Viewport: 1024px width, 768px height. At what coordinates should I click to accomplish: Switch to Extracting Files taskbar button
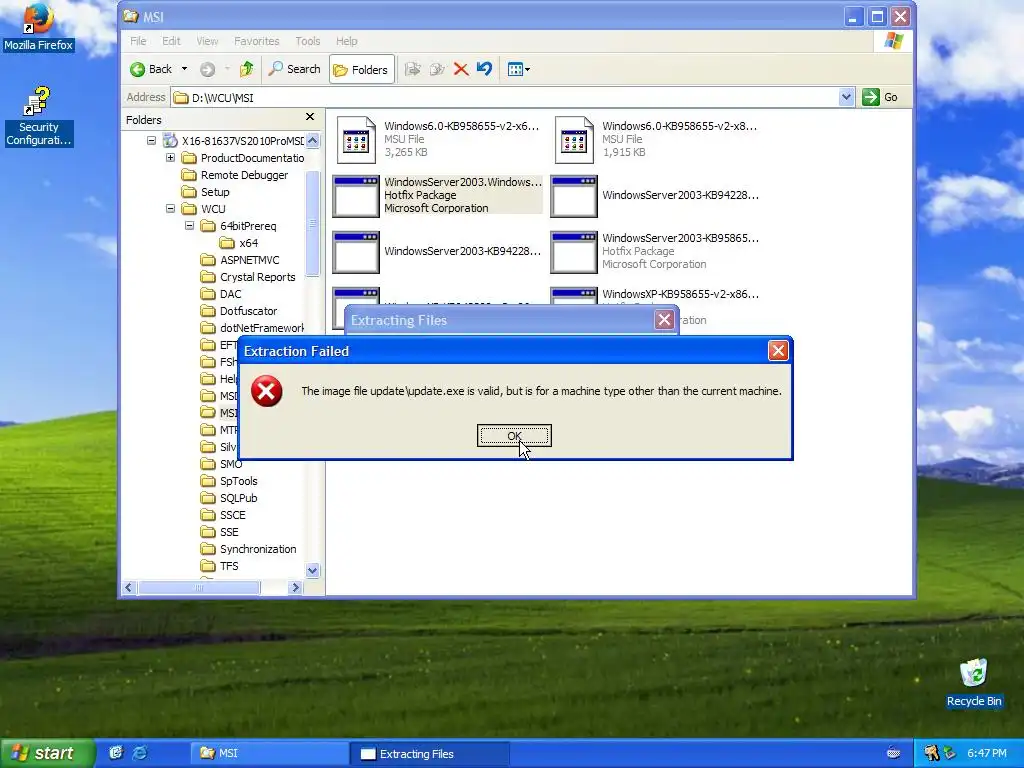430,753
